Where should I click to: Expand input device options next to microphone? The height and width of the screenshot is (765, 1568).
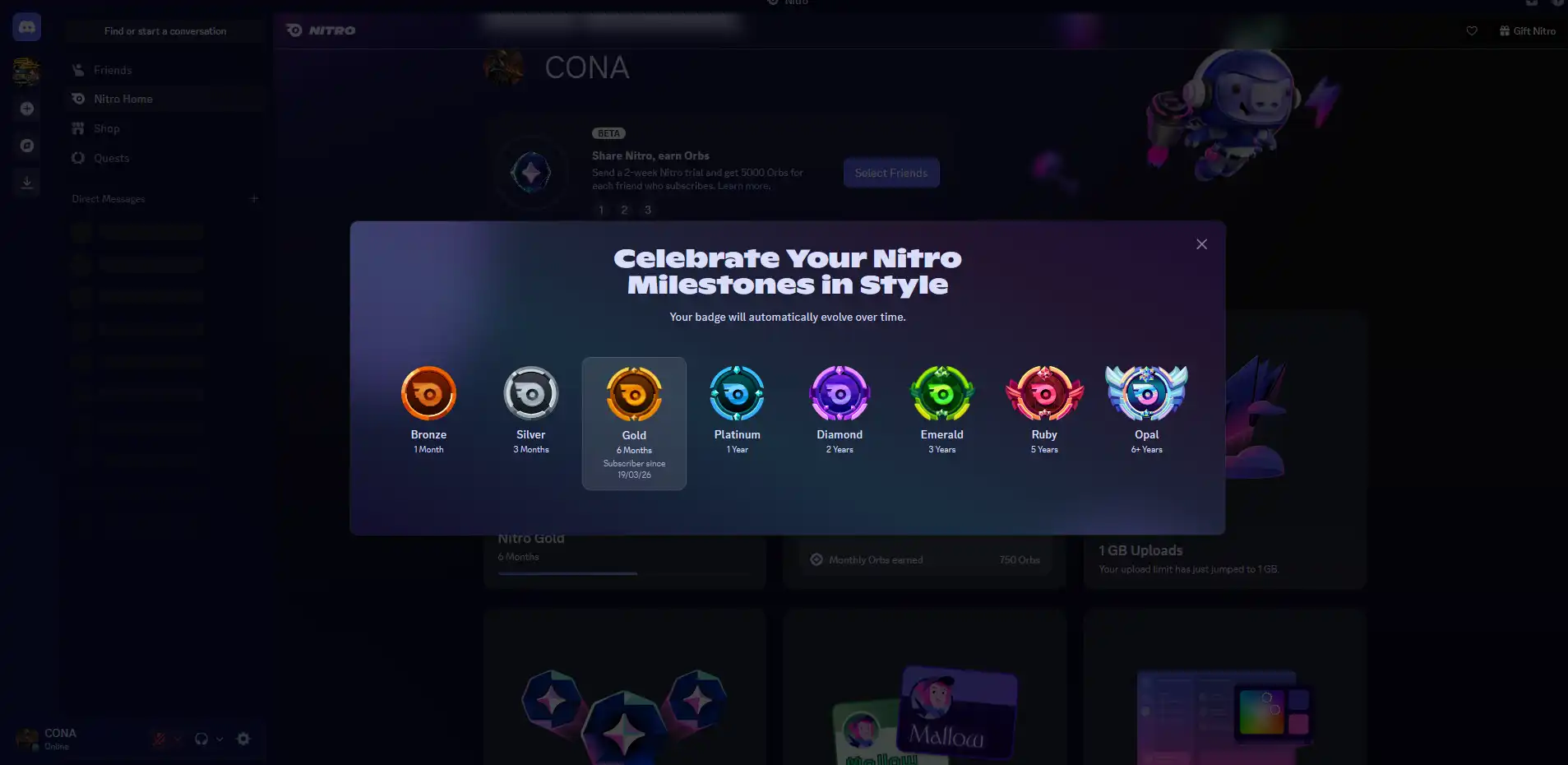177,739
